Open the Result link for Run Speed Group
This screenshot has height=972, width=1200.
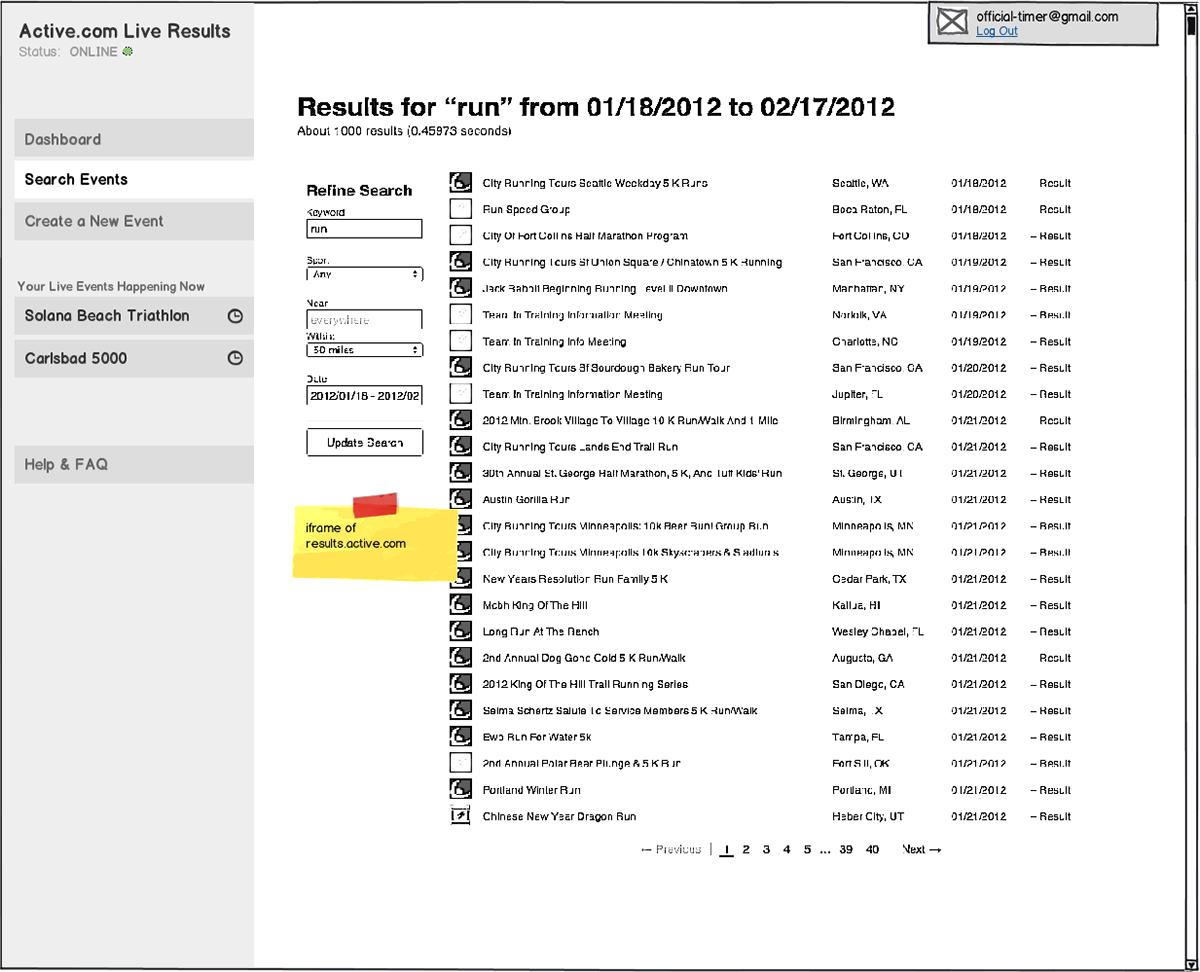(1055, 209)
